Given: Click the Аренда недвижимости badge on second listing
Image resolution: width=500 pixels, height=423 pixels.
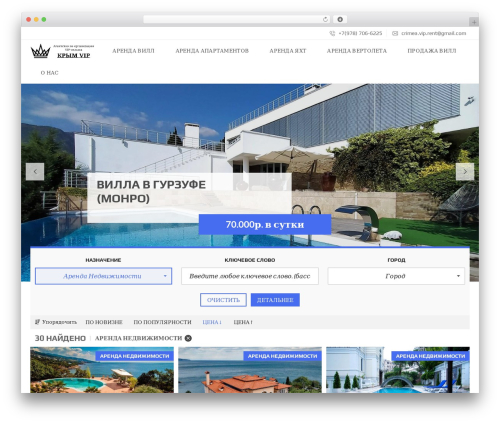Looking at the screenshot, I should 283,356.
